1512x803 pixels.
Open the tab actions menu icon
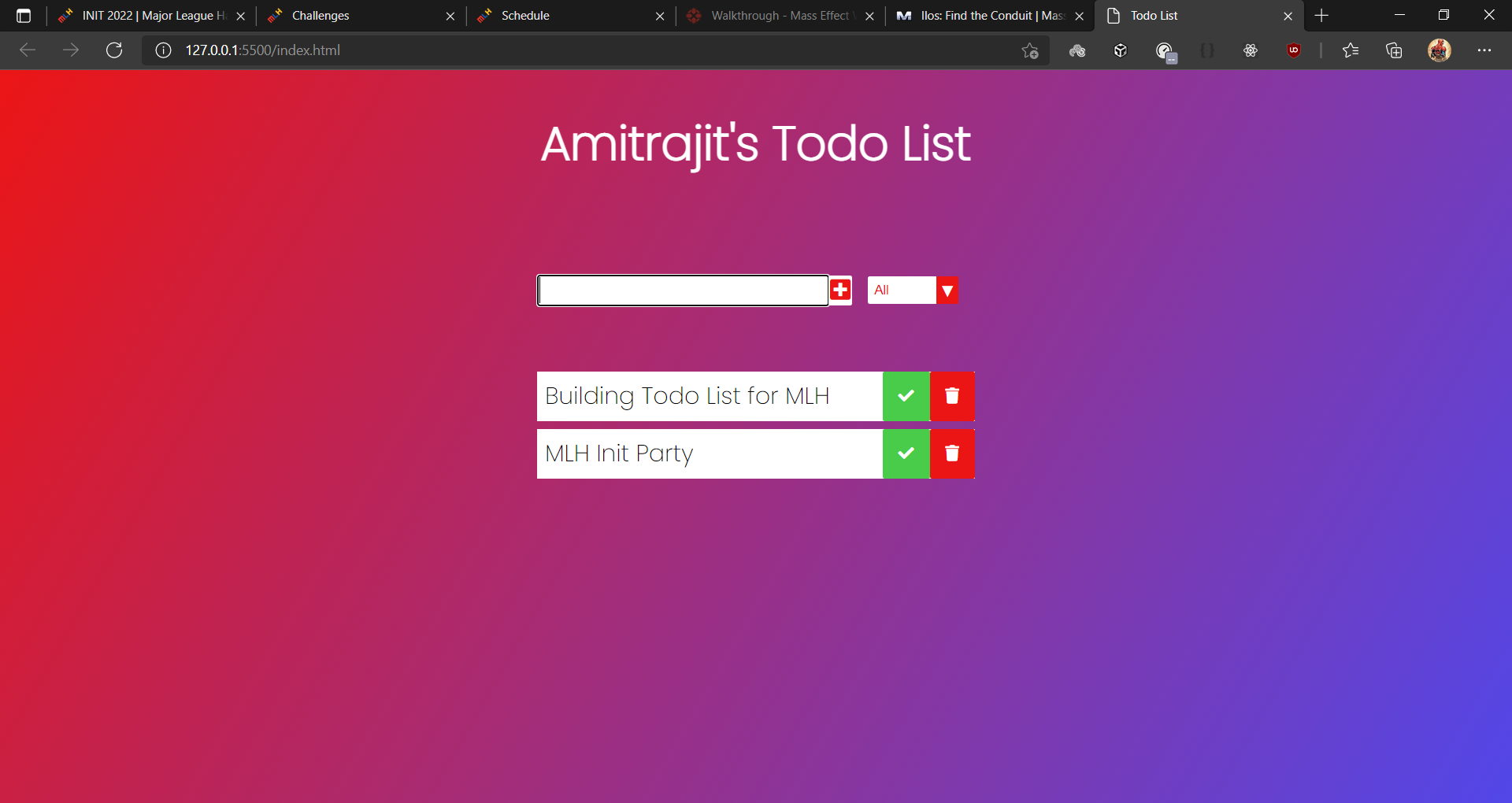(x=24, y=16)
